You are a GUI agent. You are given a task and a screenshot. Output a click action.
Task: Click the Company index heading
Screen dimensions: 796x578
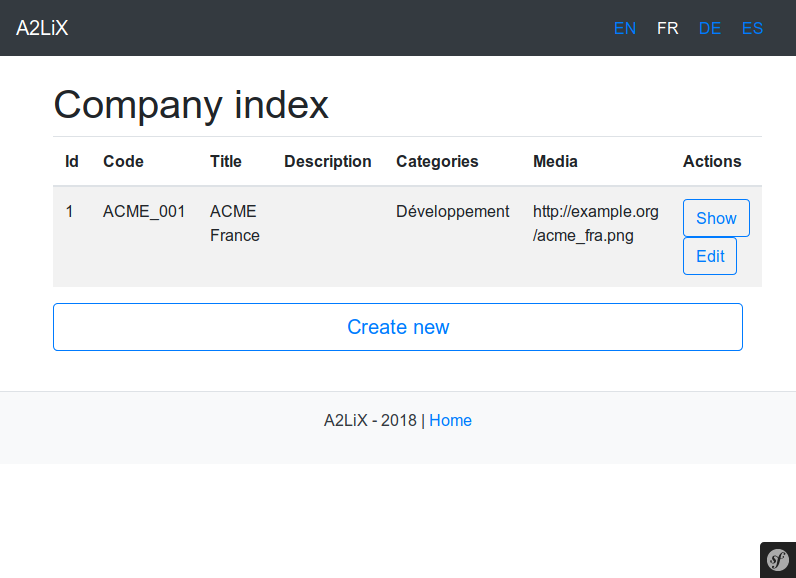pyautogui.click(x=191, y=105)
